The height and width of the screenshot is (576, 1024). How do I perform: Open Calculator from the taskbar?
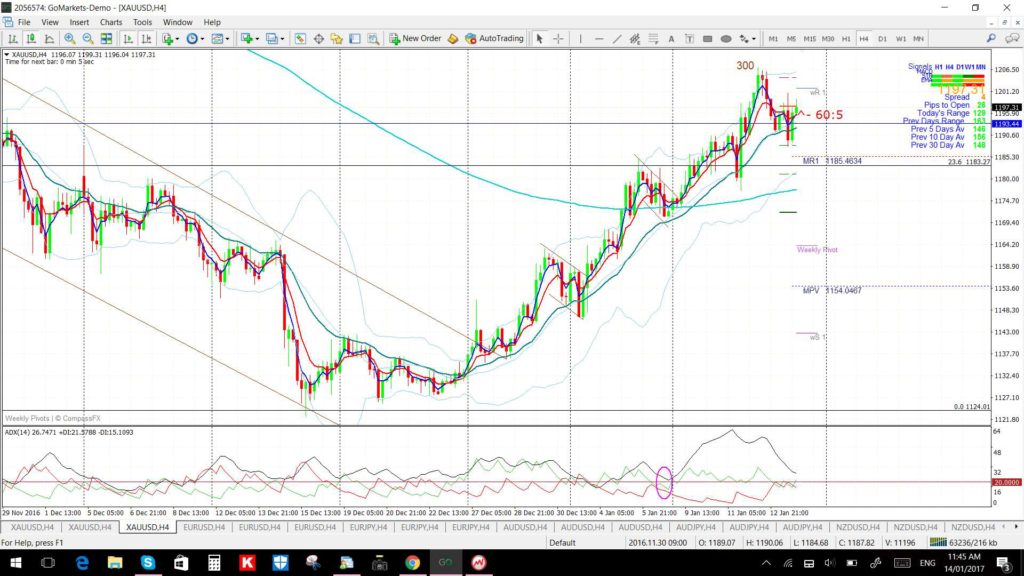(214, 563)
